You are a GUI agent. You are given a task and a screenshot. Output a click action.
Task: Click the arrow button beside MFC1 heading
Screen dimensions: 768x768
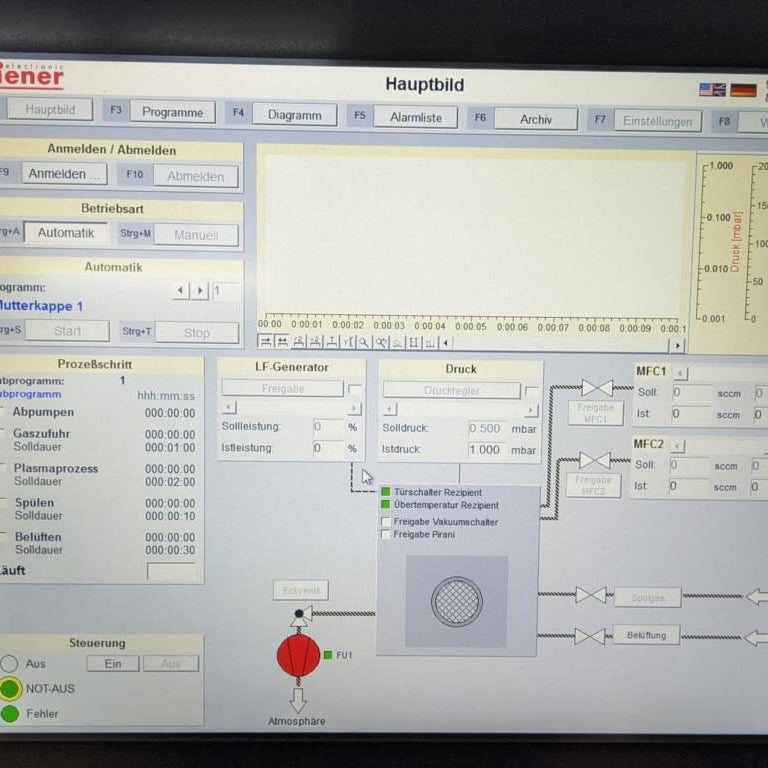(680, 374)
